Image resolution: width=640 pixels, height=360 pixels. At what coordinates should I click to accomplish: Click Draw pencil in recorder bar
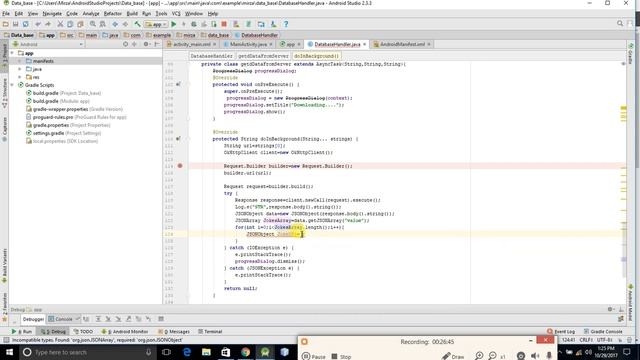click(453, 356)
